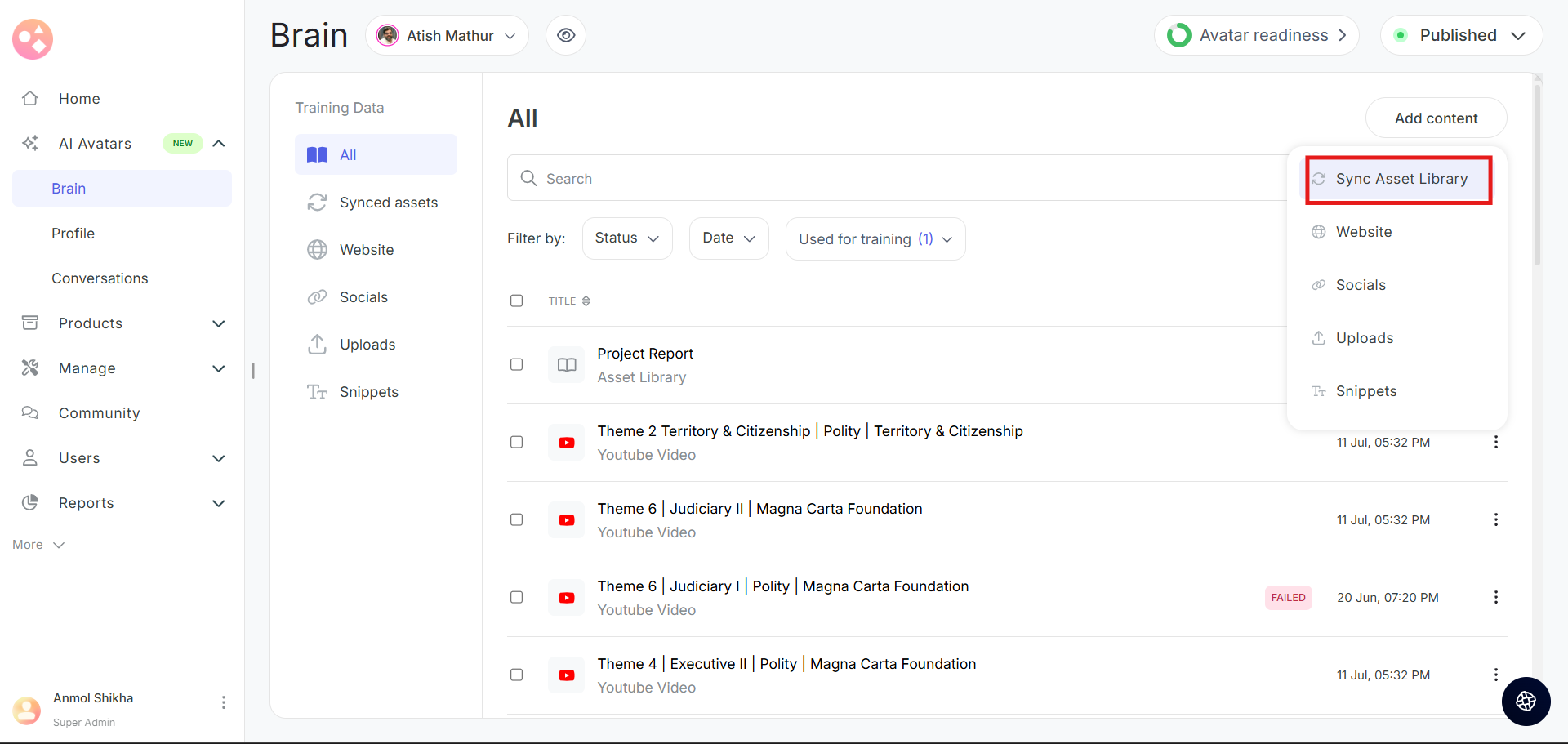Click into the Search field
This screenshot has width=1568, height=744.
click(x=898, y=178)
